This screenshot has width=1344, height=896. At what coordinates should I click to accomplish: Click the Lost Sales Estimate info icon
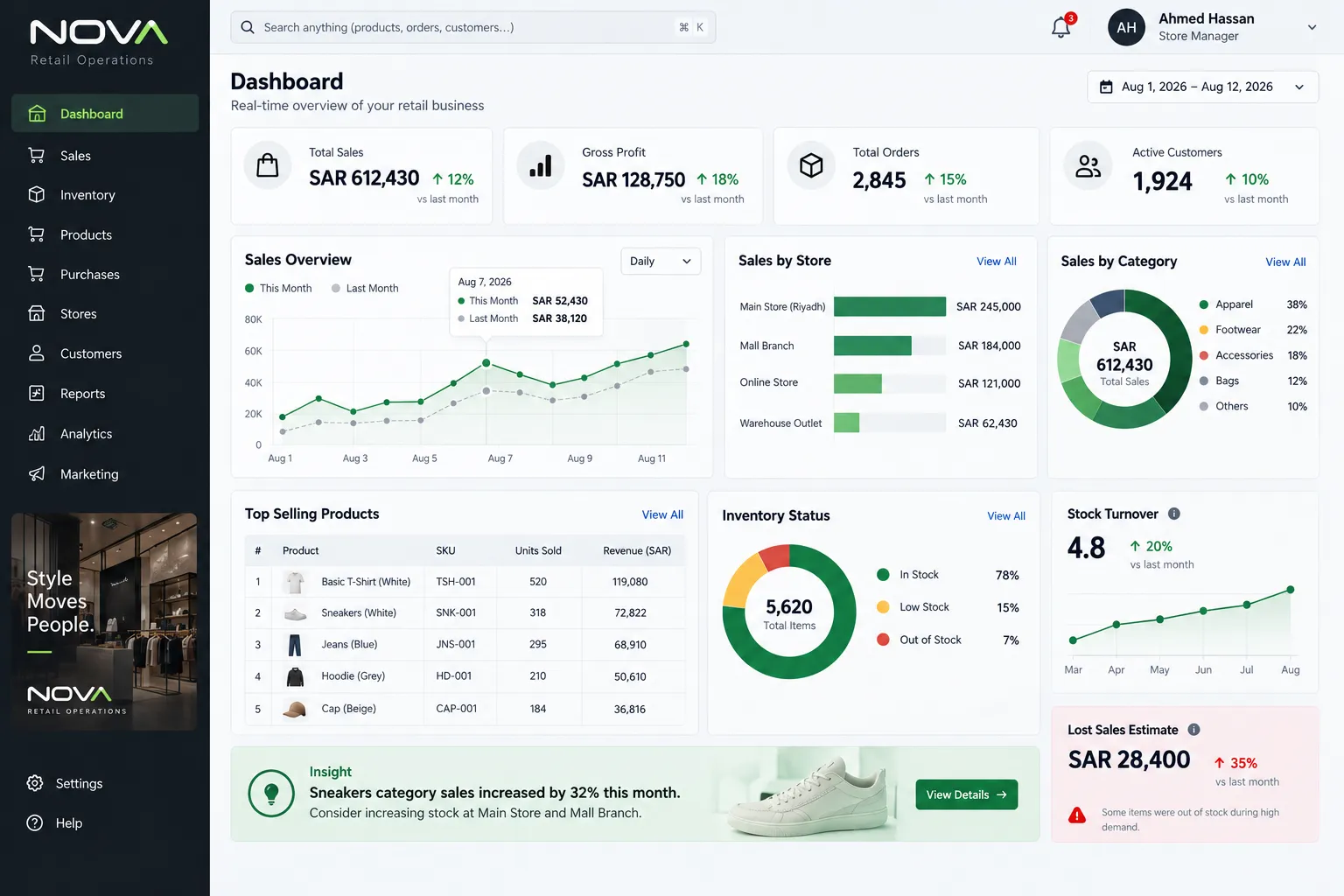[1193, 730]
